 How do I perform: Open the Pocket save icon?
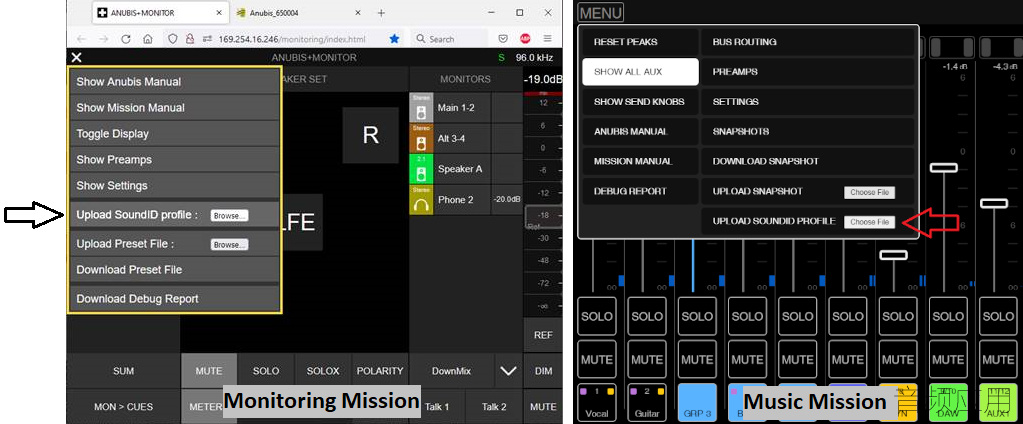click(503, 39)
